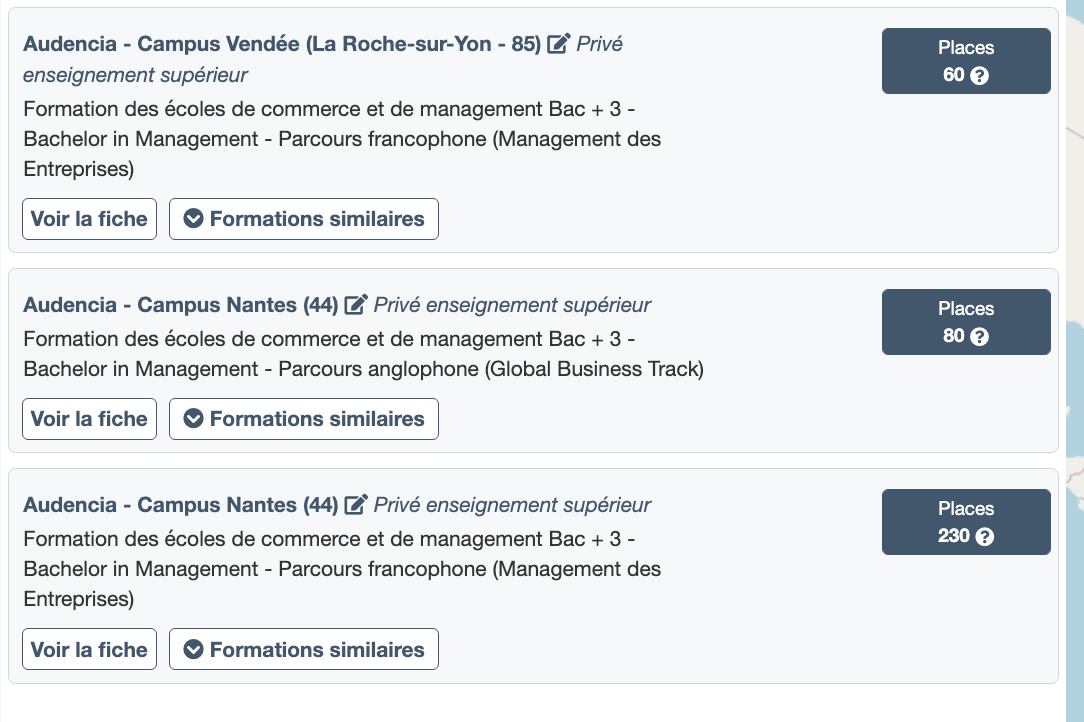Image resolution: width=1084 pixels, height=722 pixels.
Task: Click Audencia Campus Nantes title with 80 places
Action: [x=180, y=304]
